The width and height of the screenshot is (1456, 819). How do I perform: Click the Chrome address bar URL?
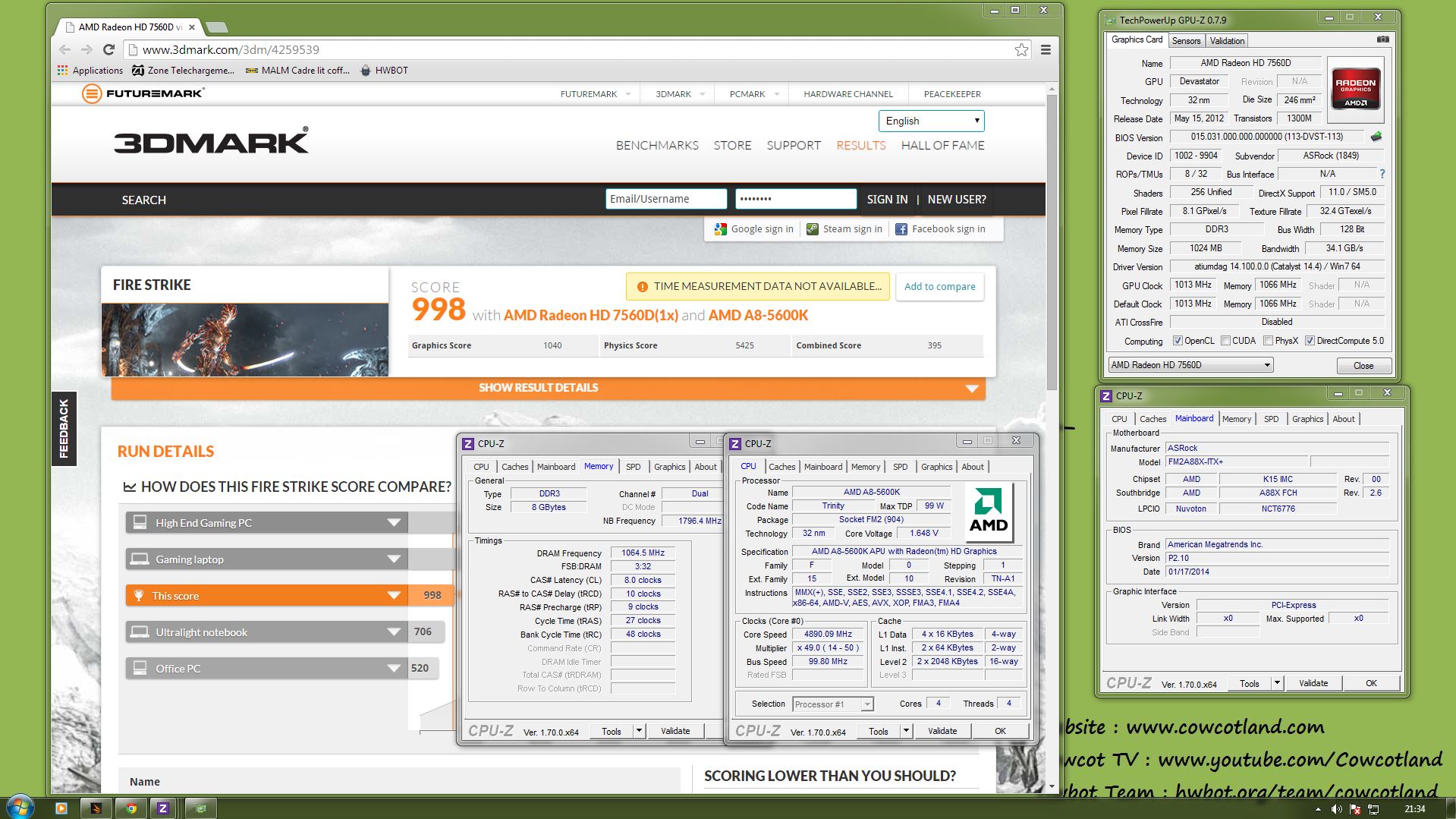[x=231, y=49]
